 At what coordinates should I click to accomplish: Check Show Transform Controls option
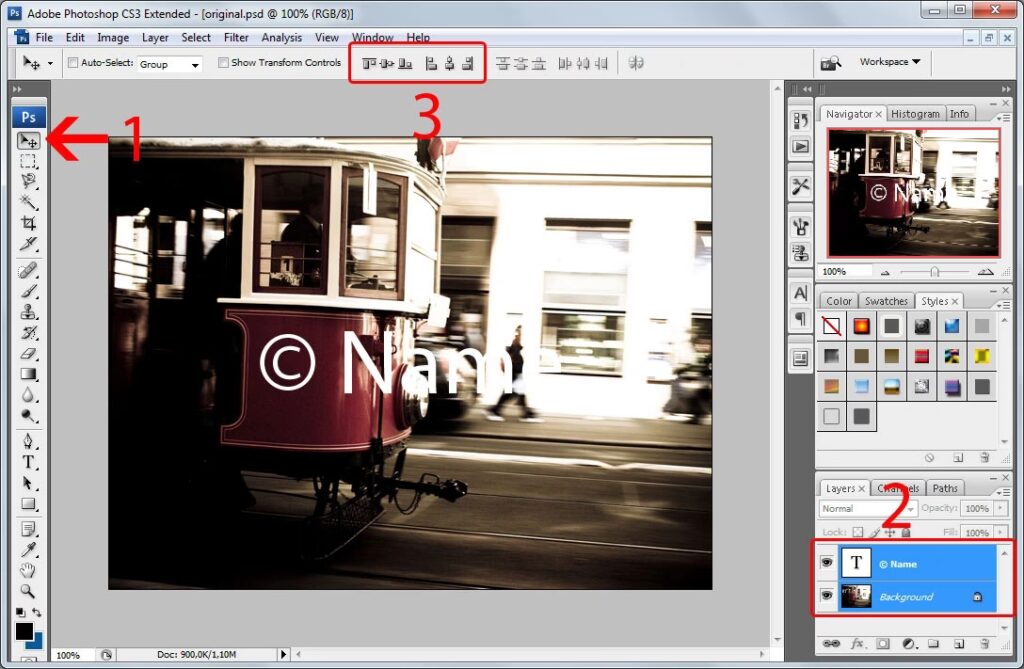tap(223, 63)
